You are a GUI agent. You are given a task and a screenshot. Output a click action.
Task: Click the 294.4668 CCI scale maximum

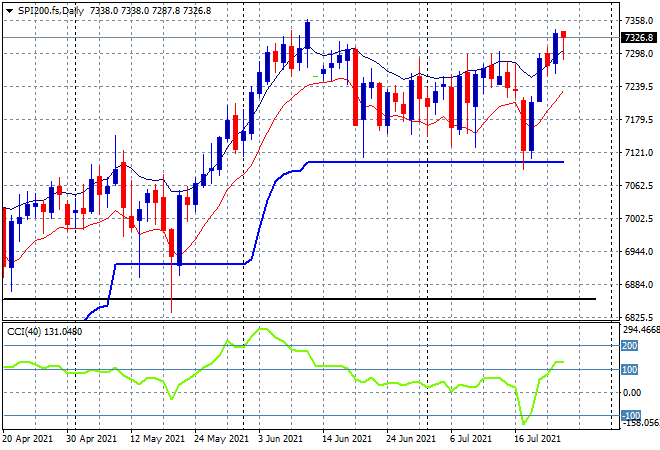click(641, 330)
